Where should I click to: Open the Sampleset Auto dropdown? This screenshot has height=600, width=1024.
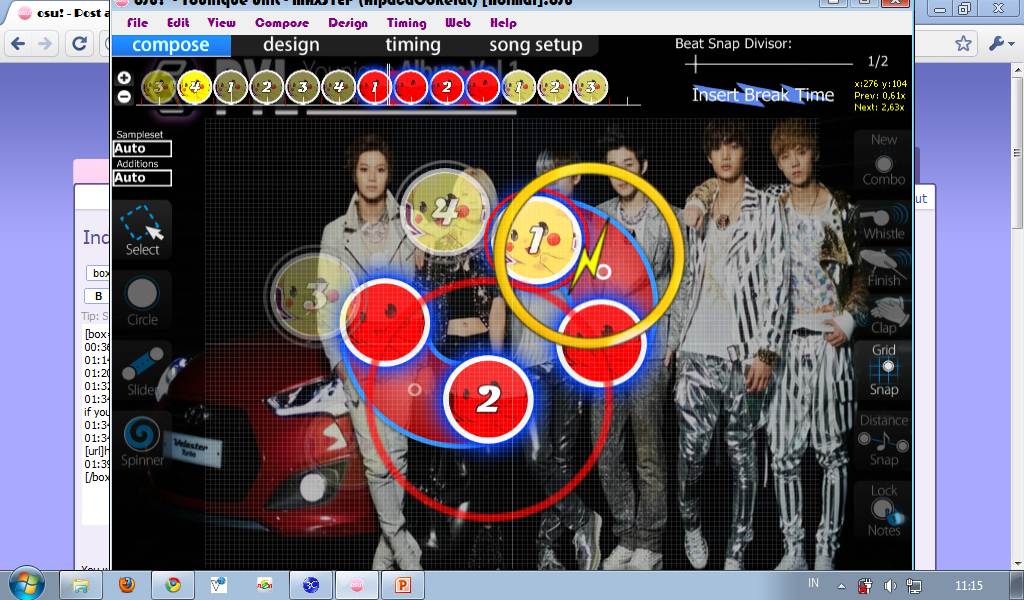click(x=142, y=149)
